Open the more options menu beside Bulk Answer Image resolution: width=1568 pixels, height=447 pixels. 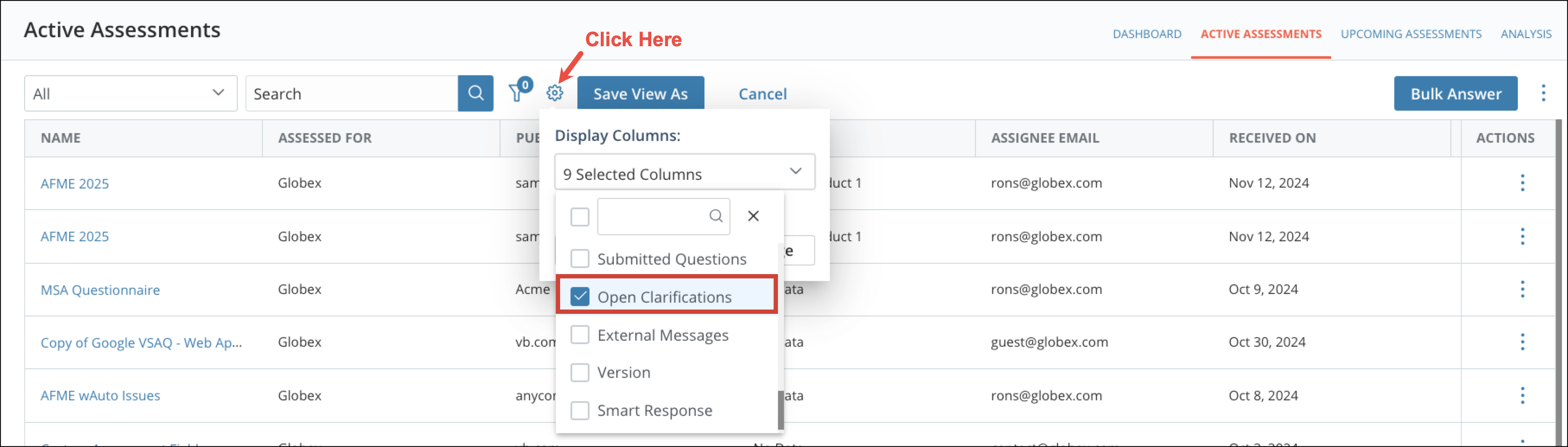pyautogui.click(x=1543, y=93)
